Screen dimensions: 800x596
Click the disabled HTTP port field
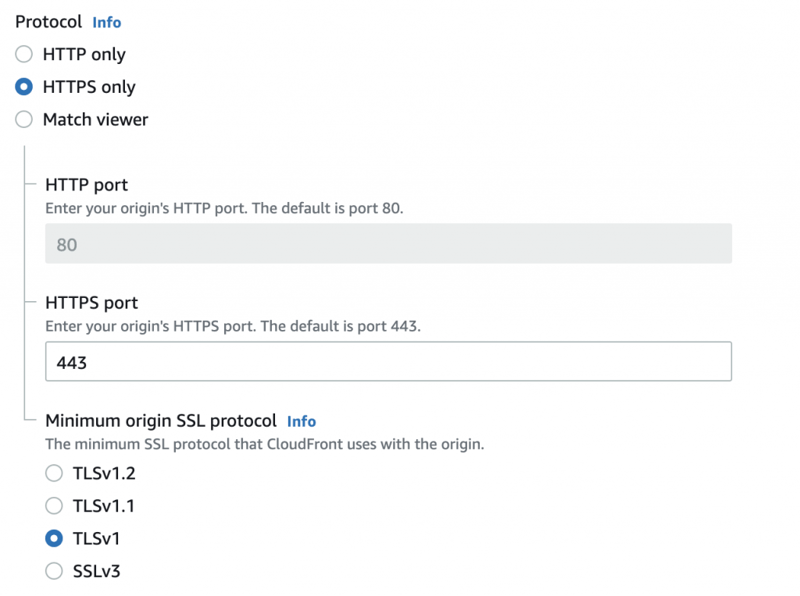point(388,244)
